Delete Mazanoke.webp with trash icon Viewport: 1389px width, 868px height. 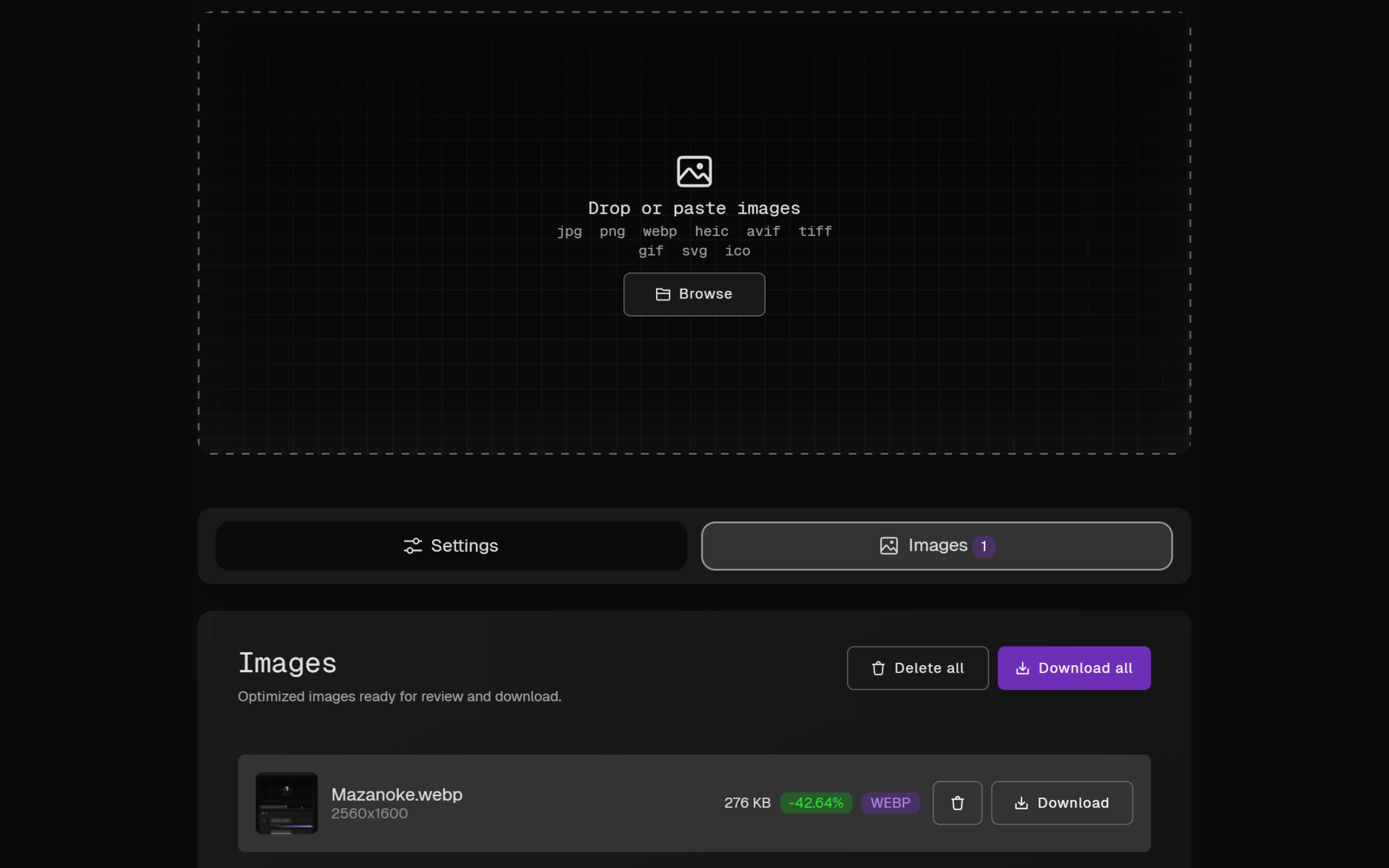(957, 802)
